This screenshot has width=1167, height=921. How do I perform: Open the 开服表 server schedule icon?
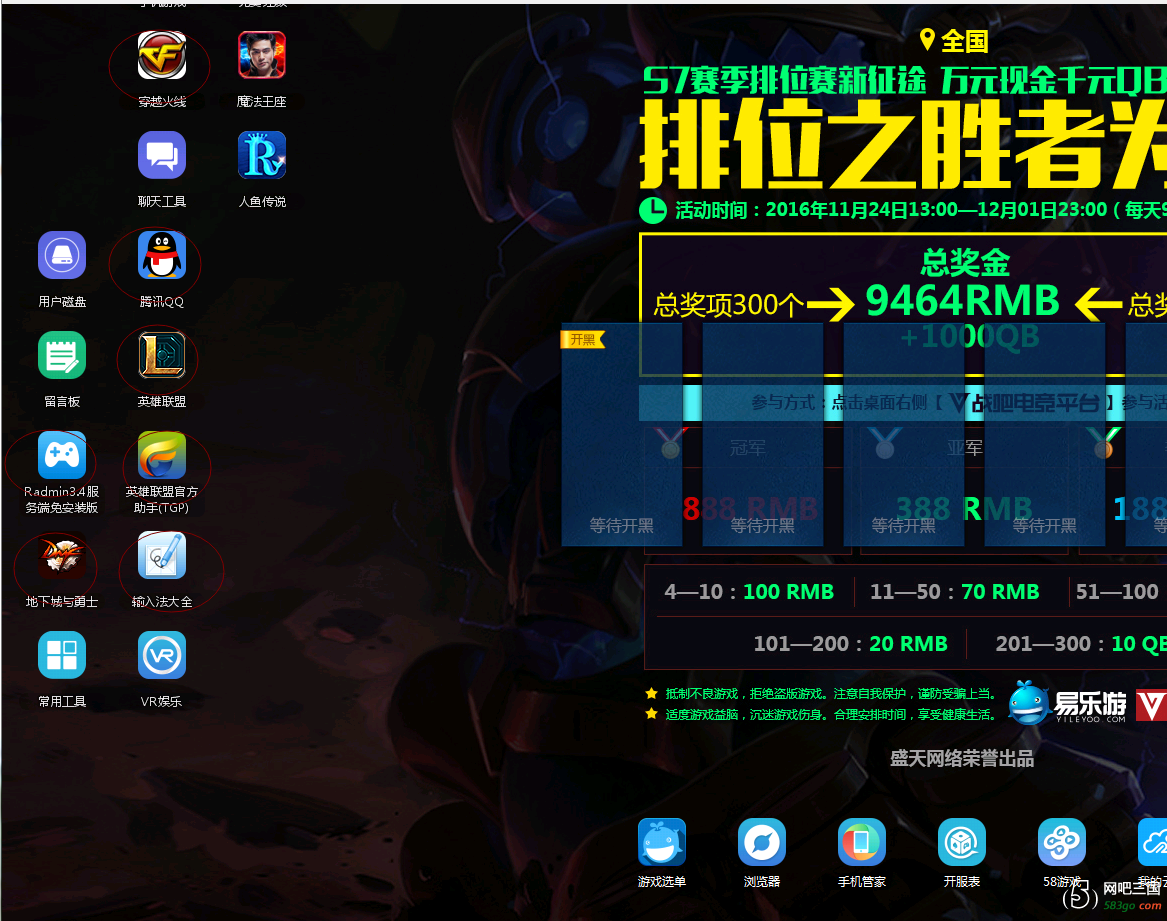pos(962,842)
